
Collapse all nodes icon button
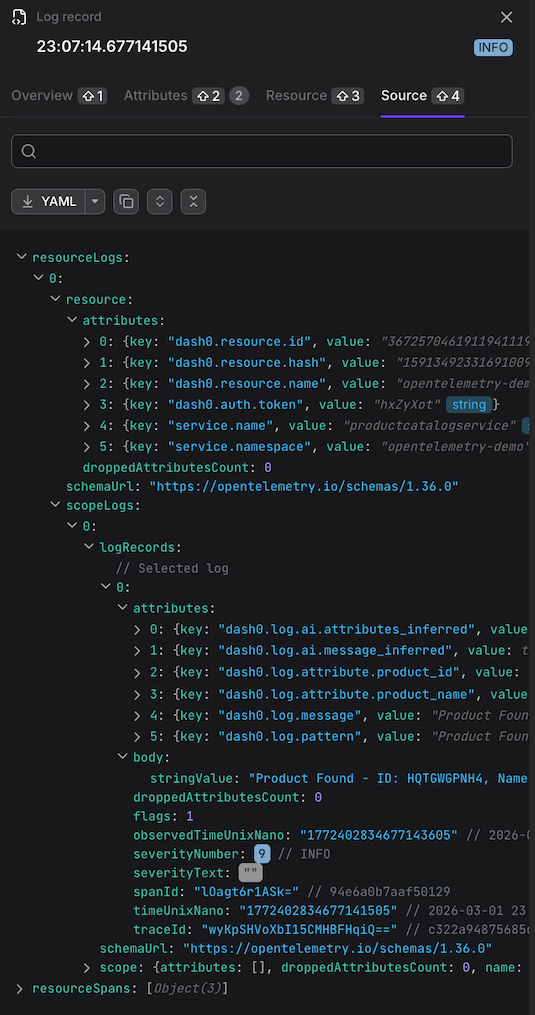pos(193,201)
